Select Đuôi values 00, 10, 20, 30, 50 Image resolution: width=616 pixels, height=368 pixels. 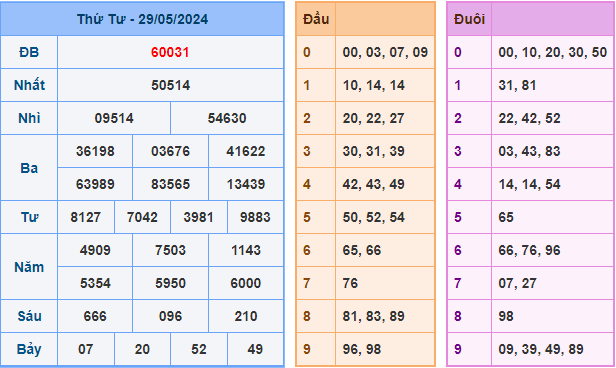click(552, 52)
